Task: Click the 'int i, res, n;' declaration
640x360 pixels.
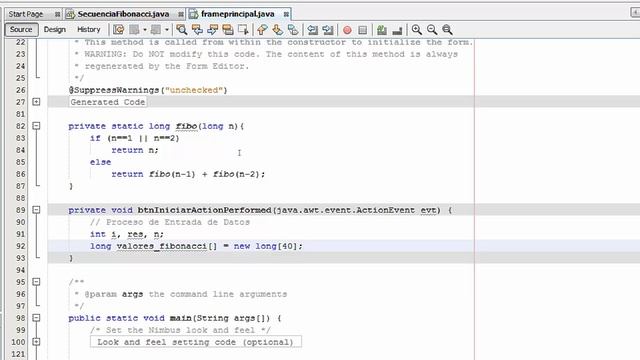Action: click(x=127, y=234)
